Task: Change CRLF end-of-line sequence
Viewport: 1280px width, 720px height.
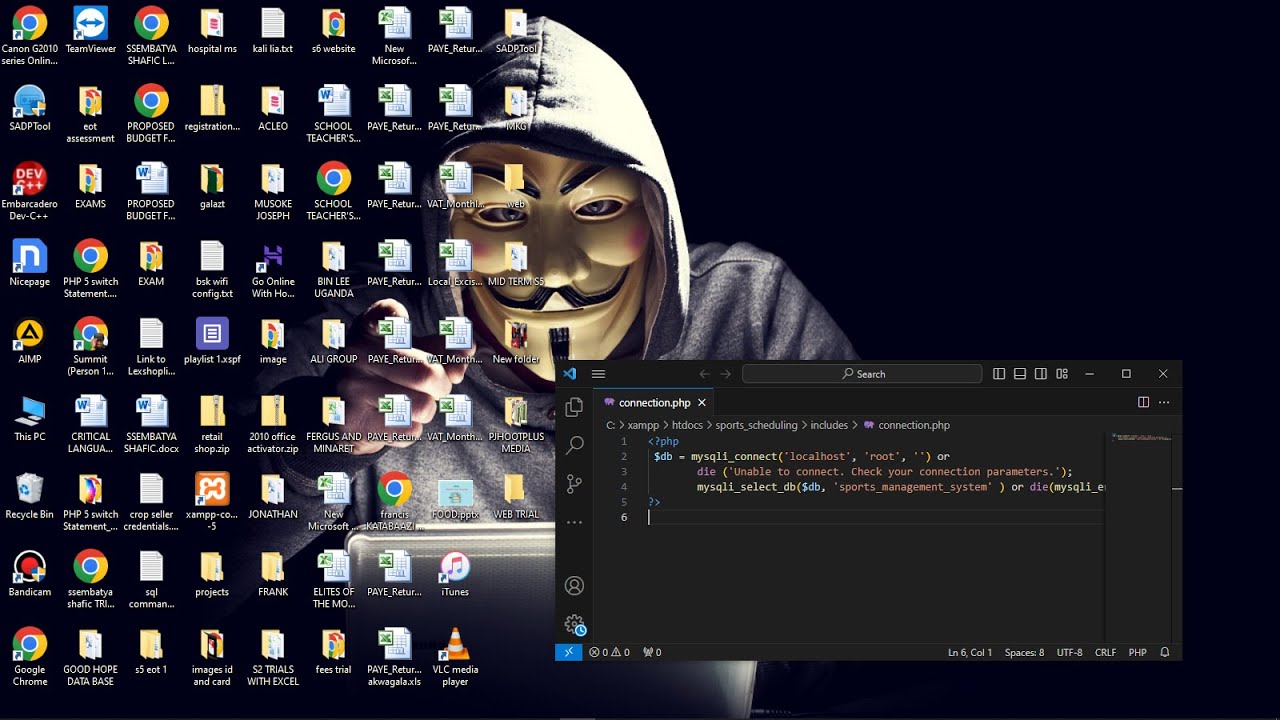Action: pos(1105,652)
